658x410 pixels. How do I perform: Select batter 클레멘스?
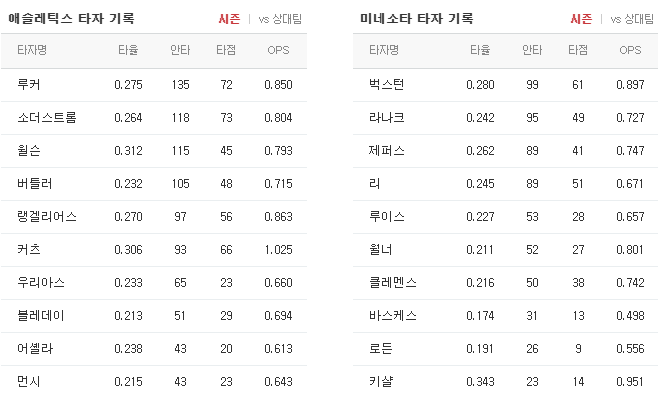point(392,282)
